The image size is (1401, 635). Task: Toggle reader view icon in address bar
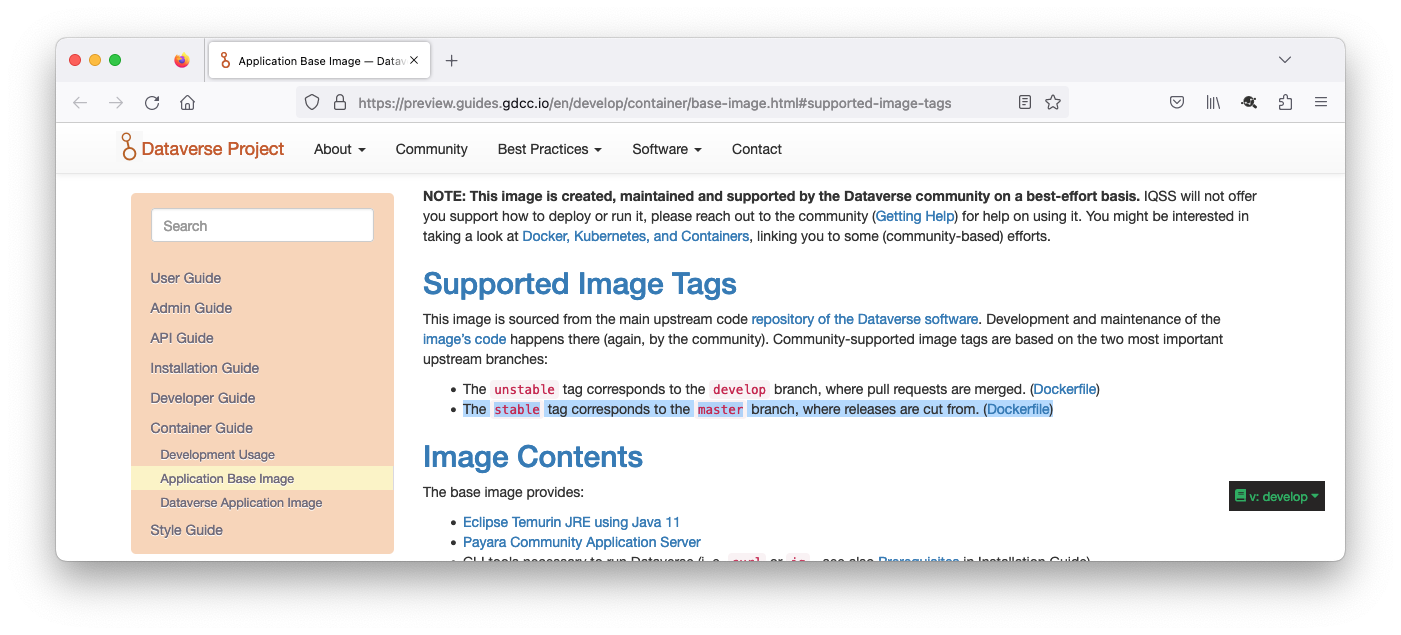tap(1024, 102)
